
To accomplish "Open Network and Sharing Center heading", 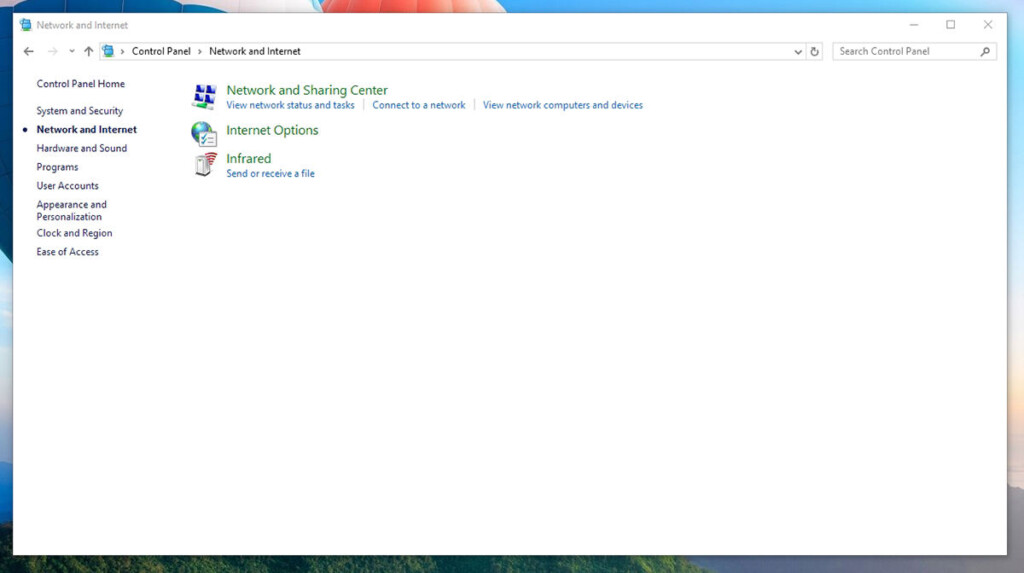I will point(307,90).
